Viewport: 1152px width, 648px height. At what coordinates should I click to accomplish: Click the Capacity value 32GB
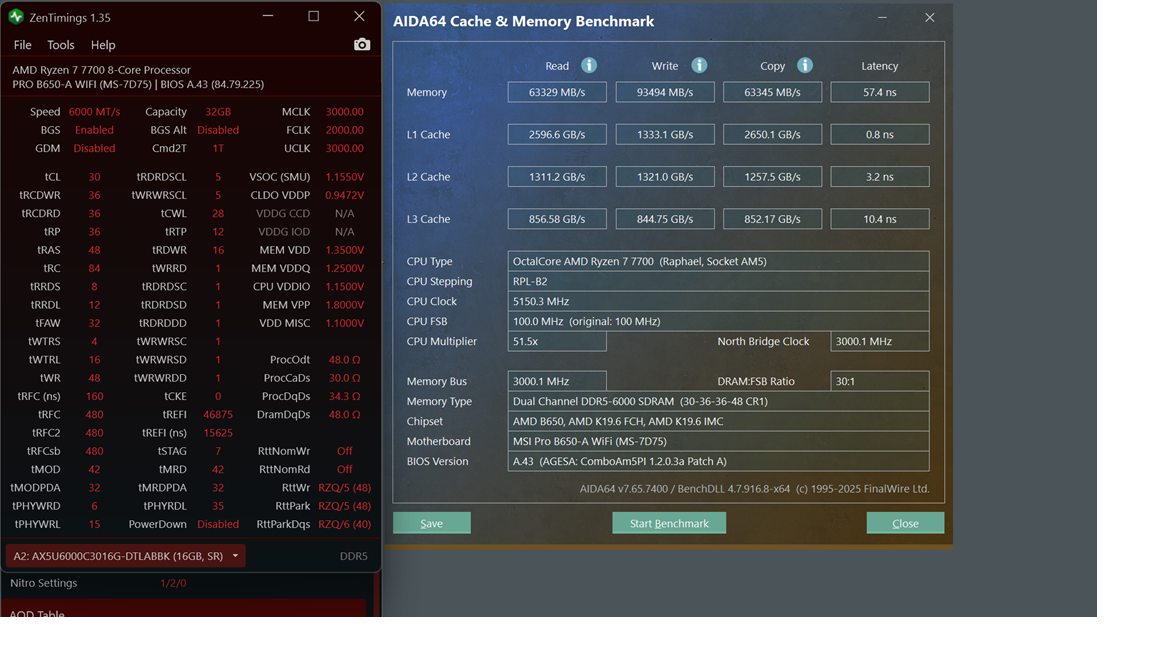point(218,112)
